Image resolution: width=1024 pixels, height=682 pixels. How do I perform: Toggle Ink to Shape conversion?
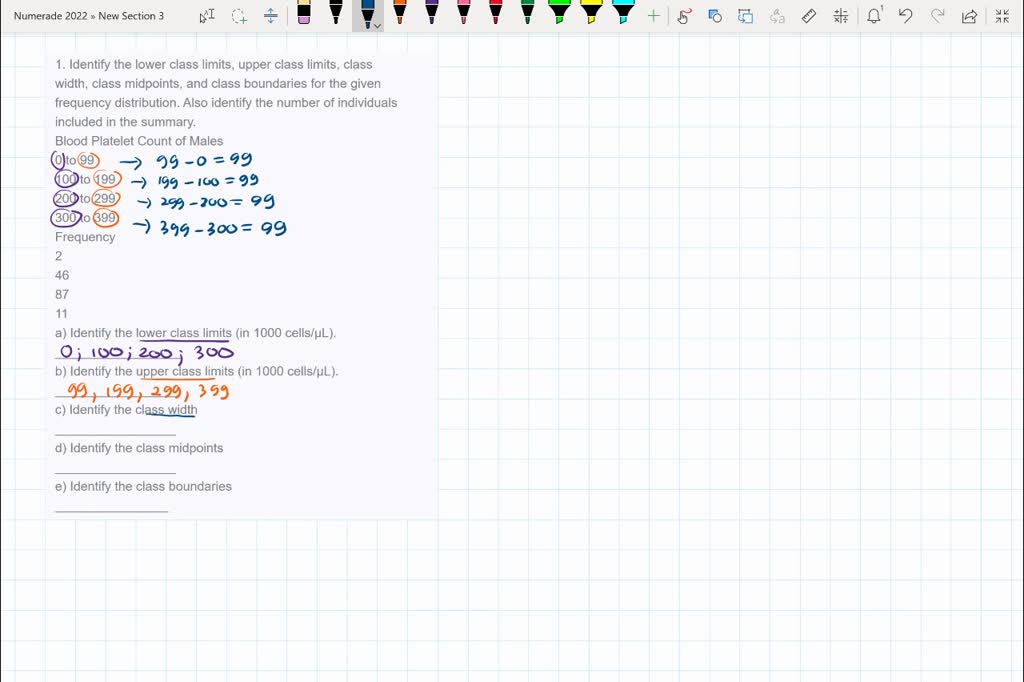click(715, 16)
